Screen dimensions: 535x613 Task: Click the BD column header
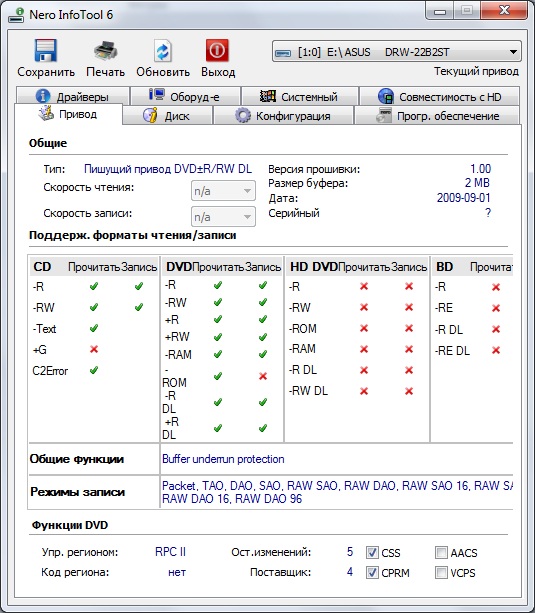pos(444,267)
